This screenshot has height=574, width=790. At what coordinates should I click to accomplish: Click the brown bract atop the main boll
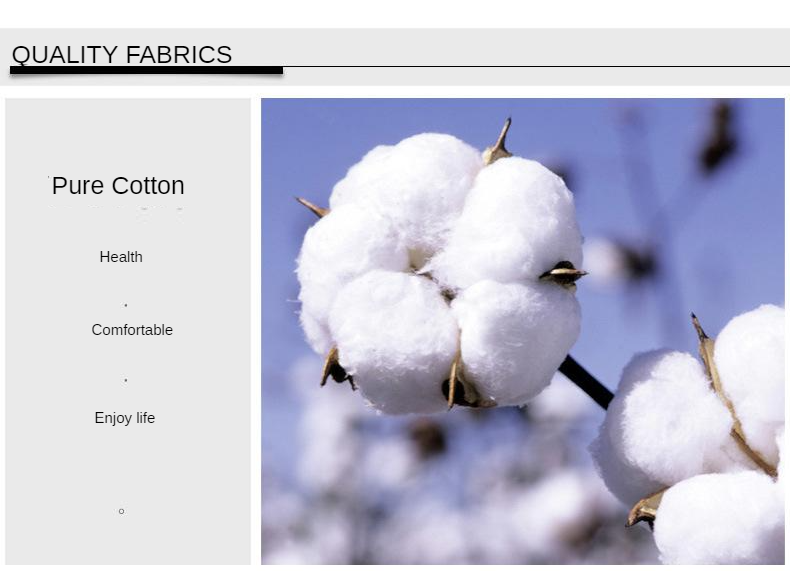click(498, 143)
